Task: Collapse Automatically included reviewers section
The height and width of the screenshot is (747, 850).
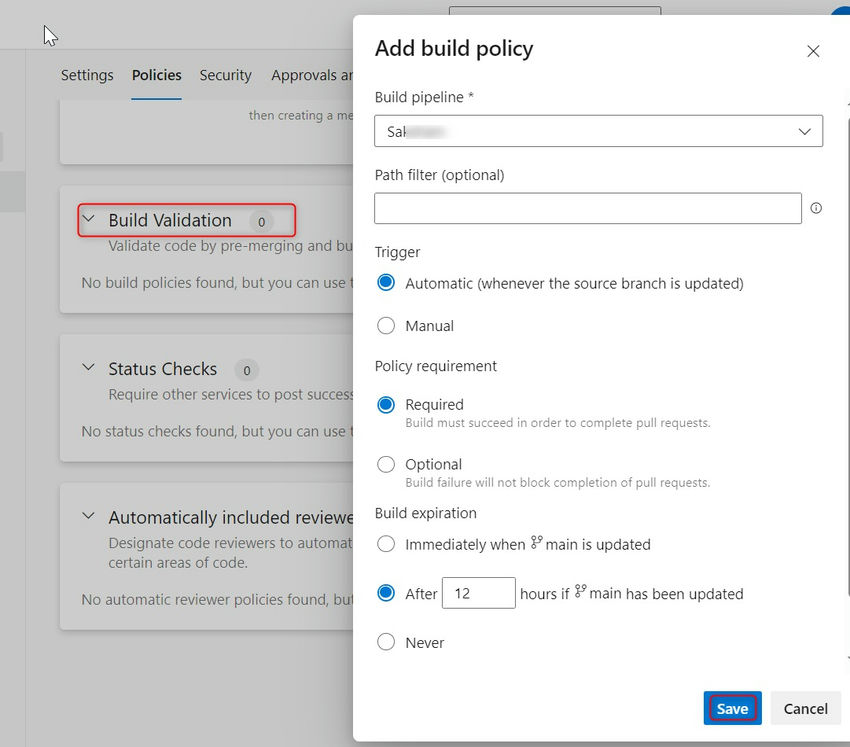Action: click(x=89, y=517)
